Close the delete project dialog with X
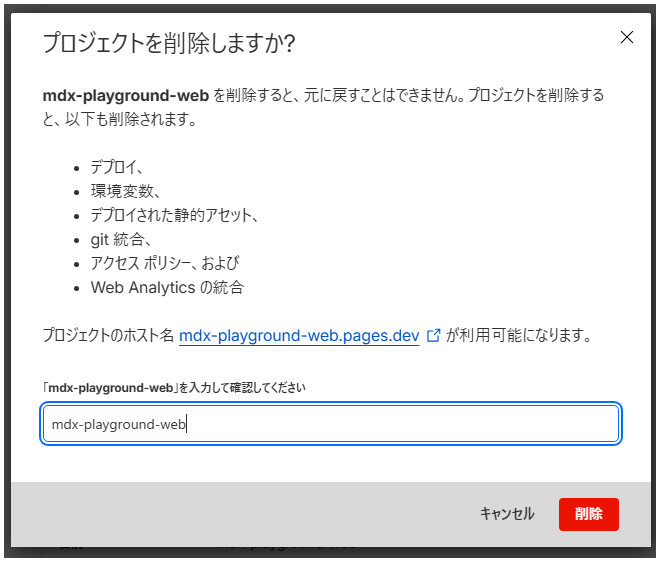 point(627,37)
